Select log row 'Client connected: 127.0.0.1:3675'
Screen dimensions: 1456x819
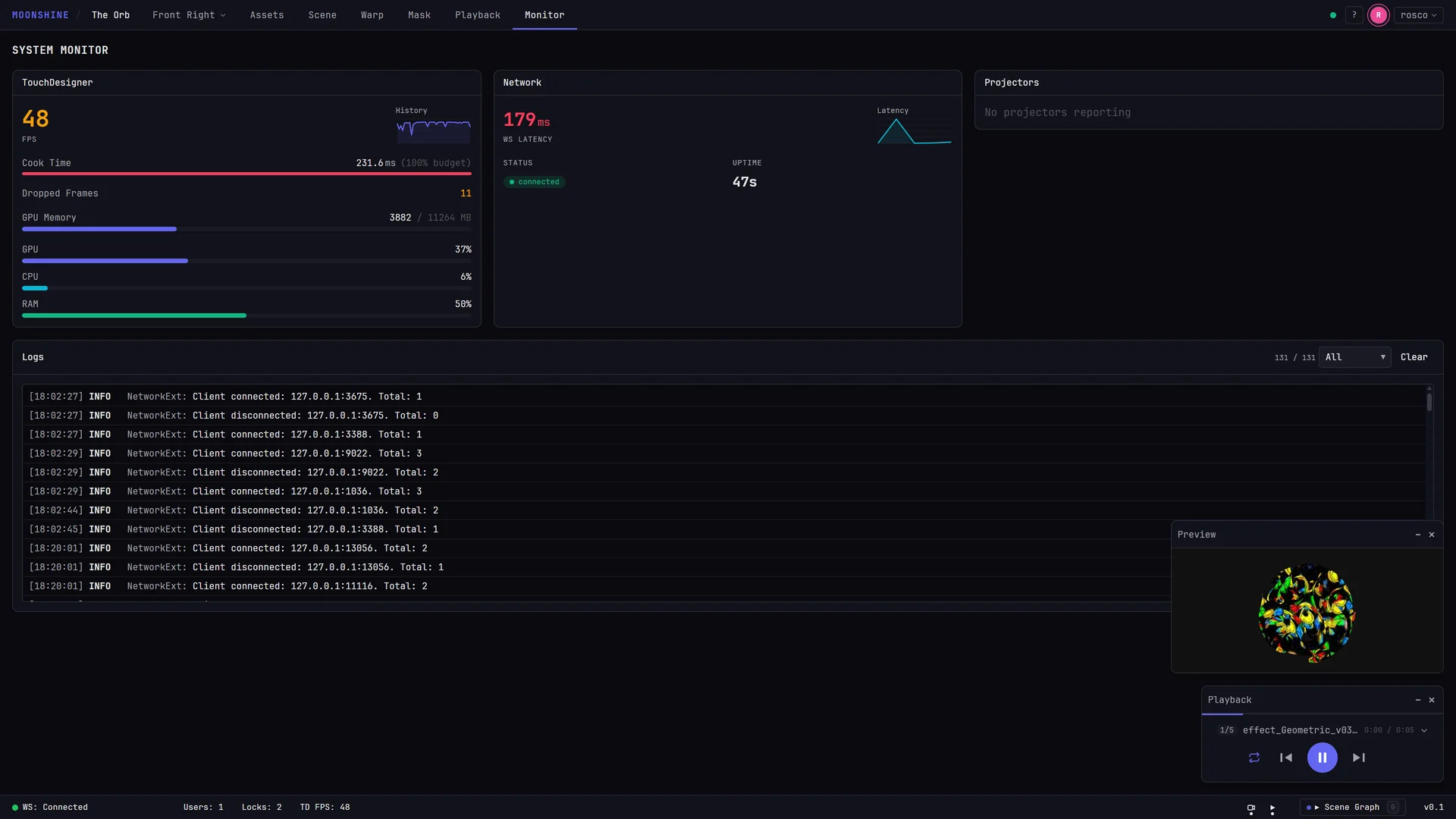pyautogui.click(x=724, y=397)
